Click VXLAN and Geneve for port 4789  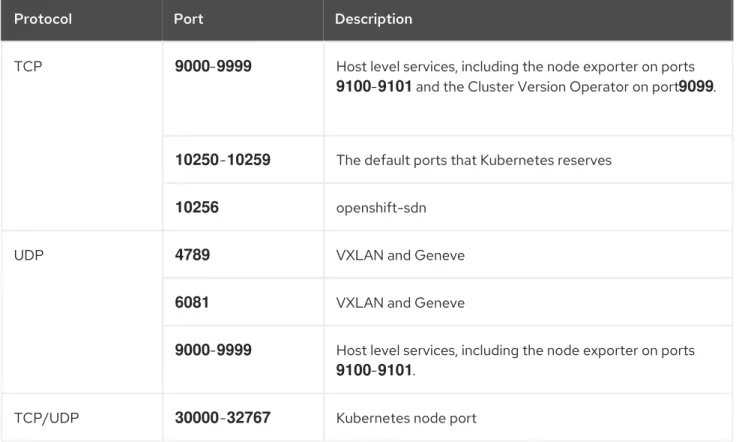point(400,255)
